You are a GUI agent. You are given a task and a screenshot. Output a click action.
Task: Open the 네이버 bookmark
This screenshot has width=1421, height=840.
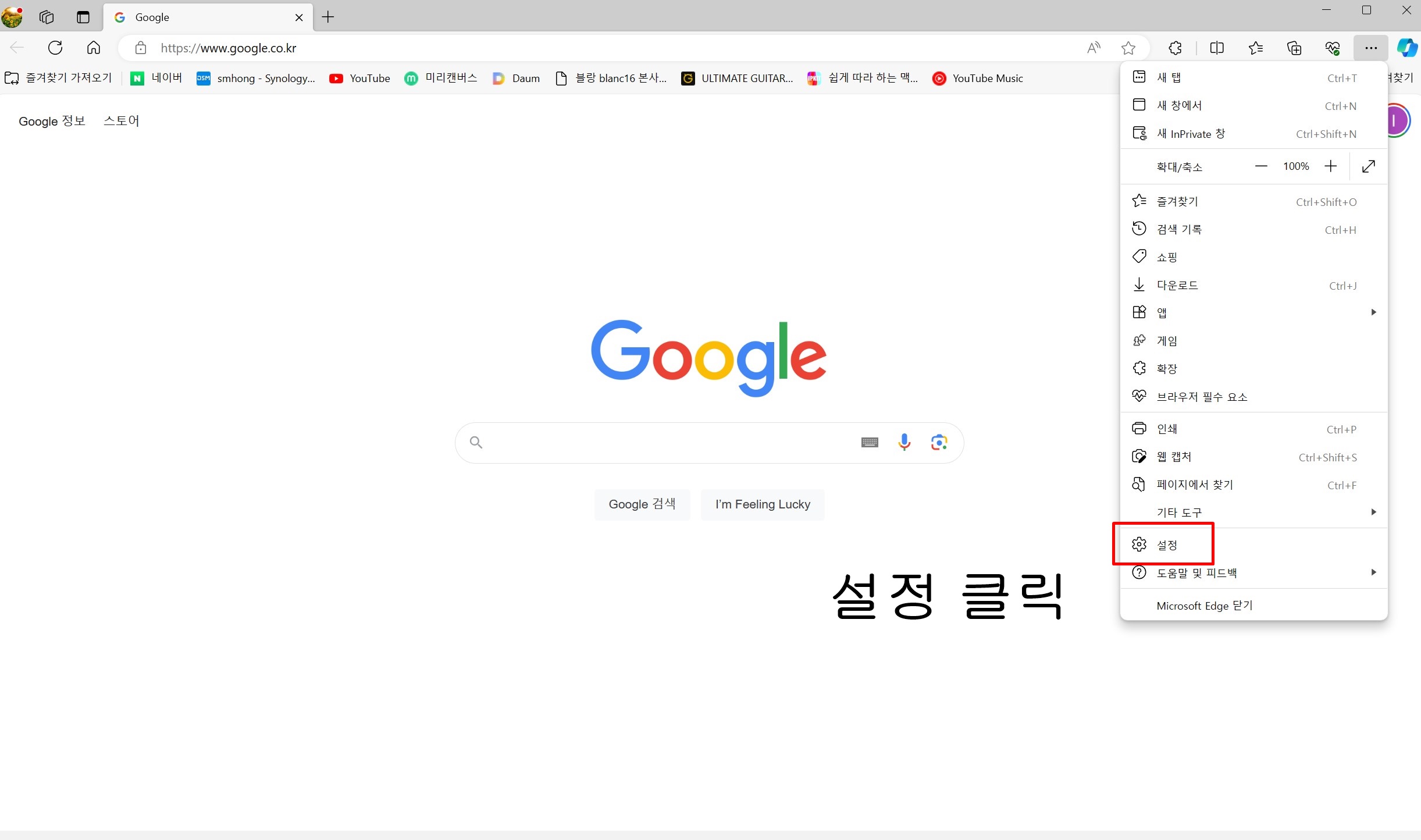(x=156, y=78)
